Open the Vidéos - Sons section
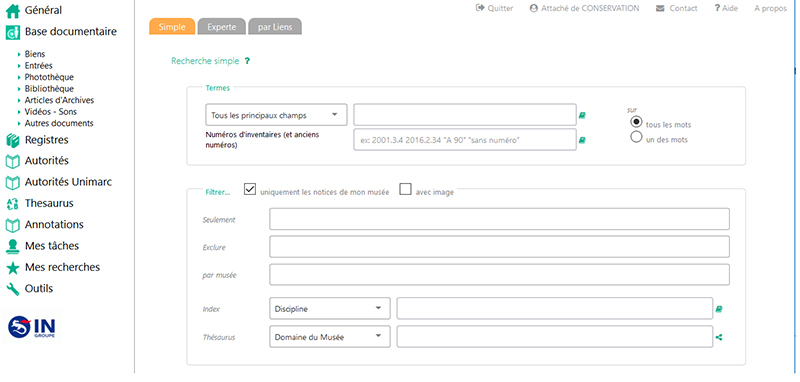Viewport: 800px width, 382px height. [51, 112]
